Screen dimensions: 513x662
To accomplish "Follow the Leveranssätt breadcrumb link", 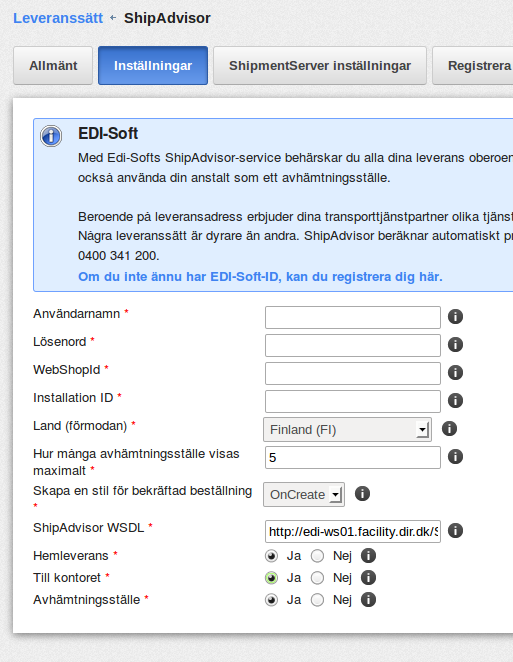I will pyautogui.click(x=58, y=18).
